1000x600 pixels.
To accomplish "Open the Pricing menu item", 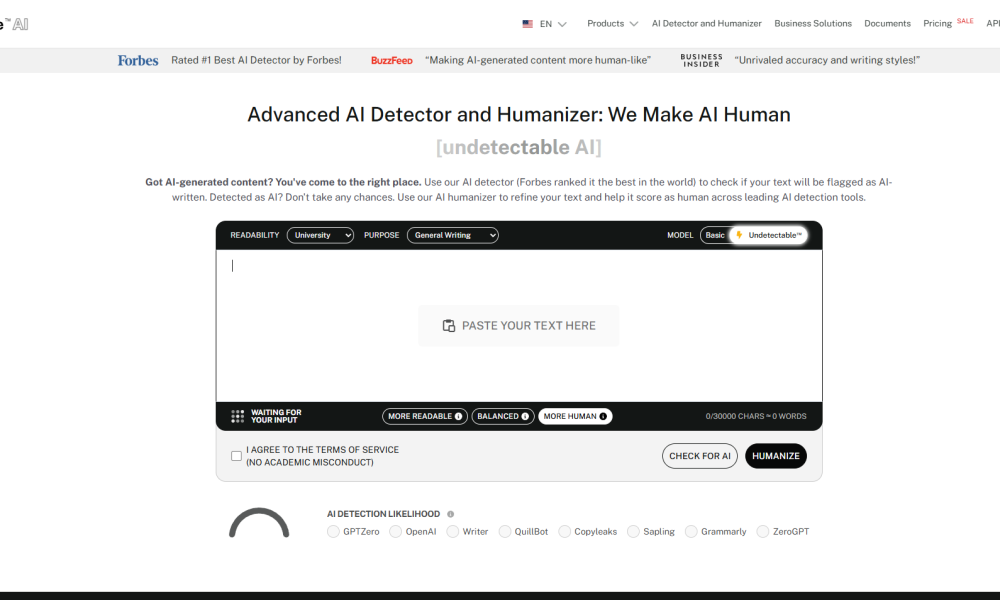I will coord(938,24).
